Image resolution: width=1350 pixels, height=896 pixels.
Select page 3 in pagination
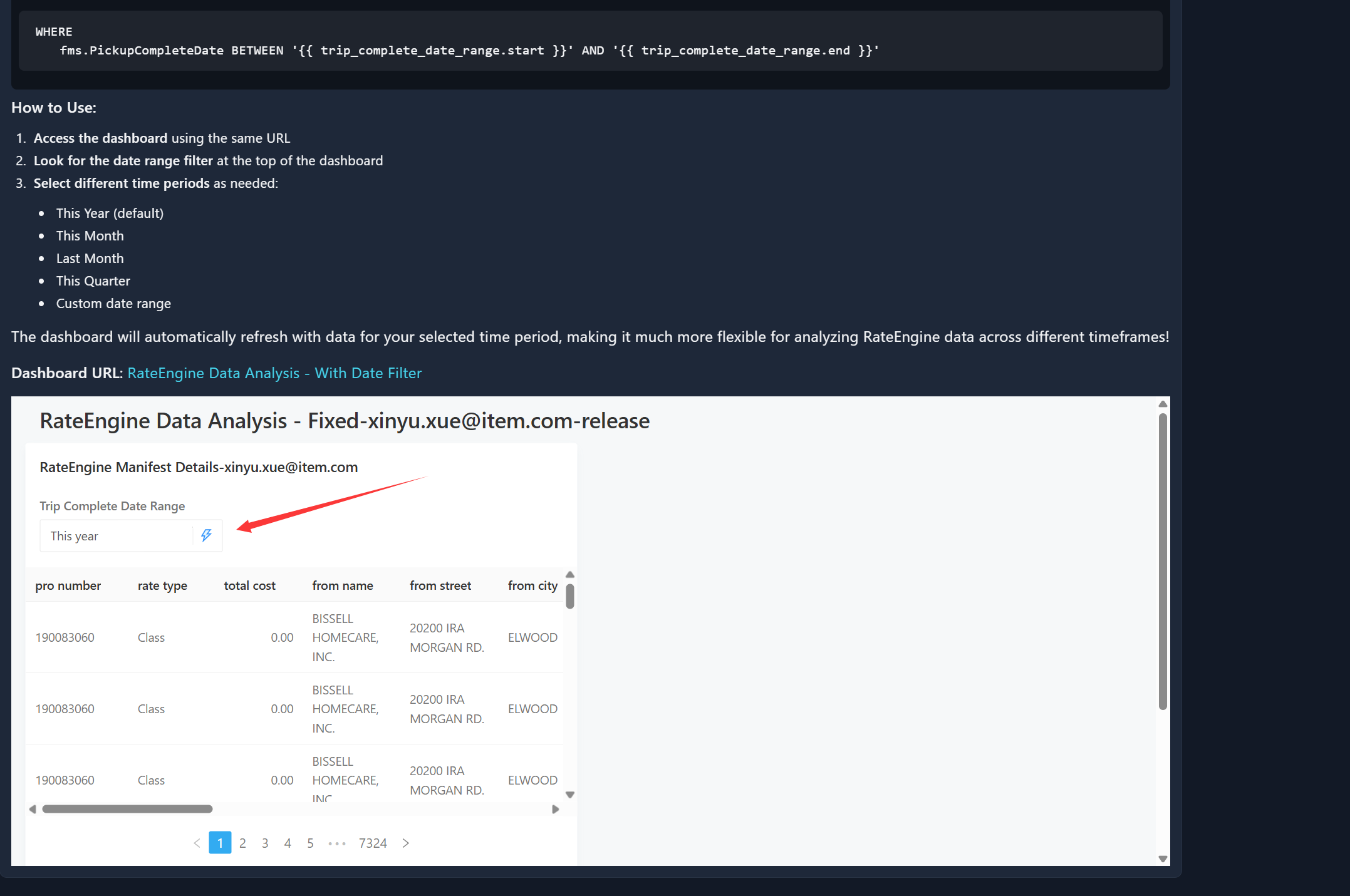coord(265,843)
